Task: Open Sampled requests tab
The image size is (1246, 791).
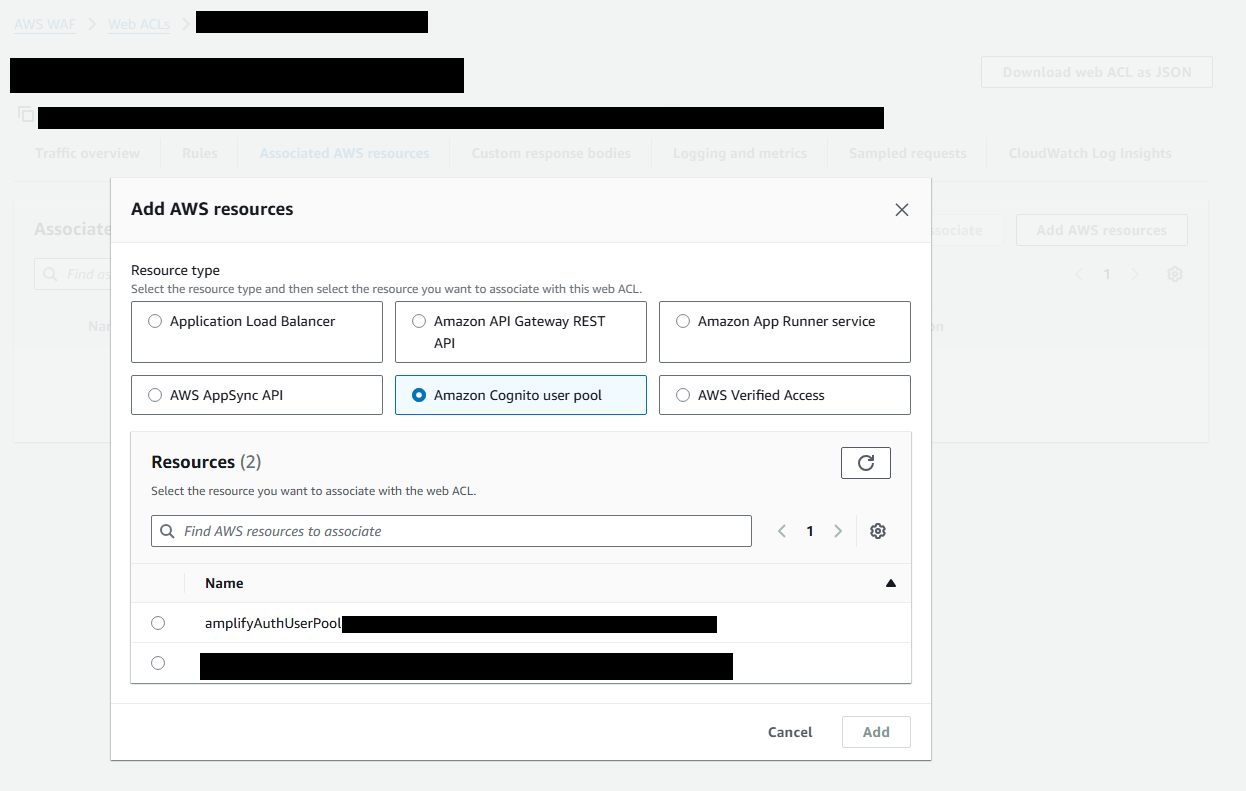Action: pos(908,153)
